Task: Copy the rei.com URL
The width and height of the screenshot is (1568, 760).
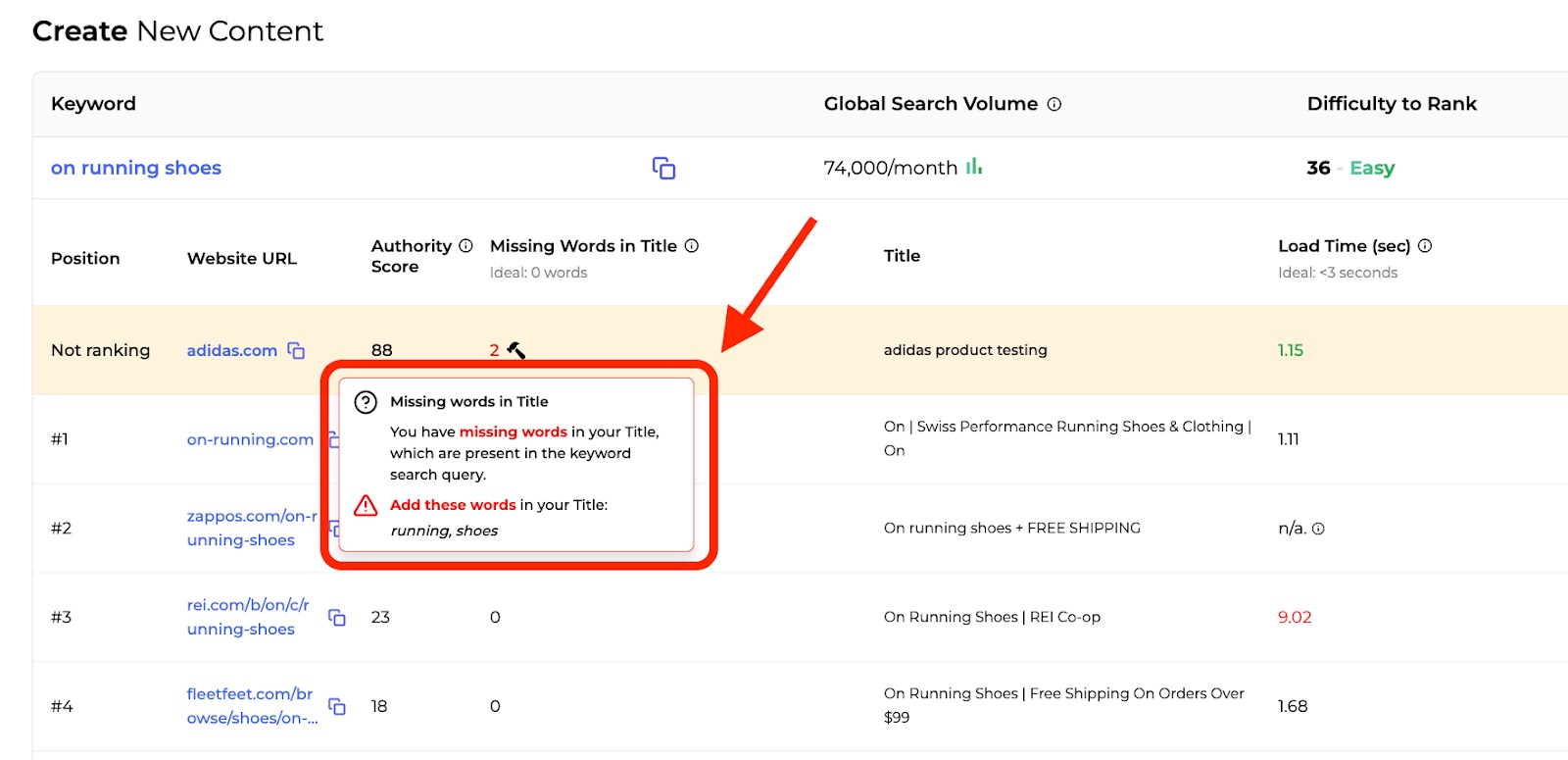Action: 337,617
